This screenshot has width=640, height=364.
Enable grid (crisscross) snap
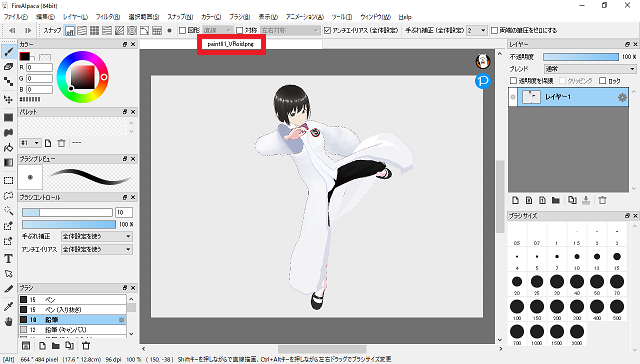point(94,31)
